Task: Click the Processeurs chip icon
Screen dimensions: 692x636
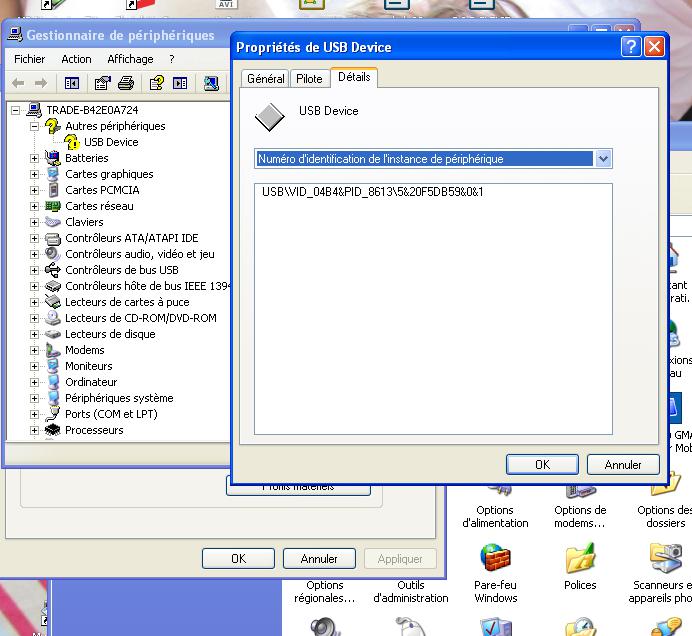Action: click(x=53, y=430)
